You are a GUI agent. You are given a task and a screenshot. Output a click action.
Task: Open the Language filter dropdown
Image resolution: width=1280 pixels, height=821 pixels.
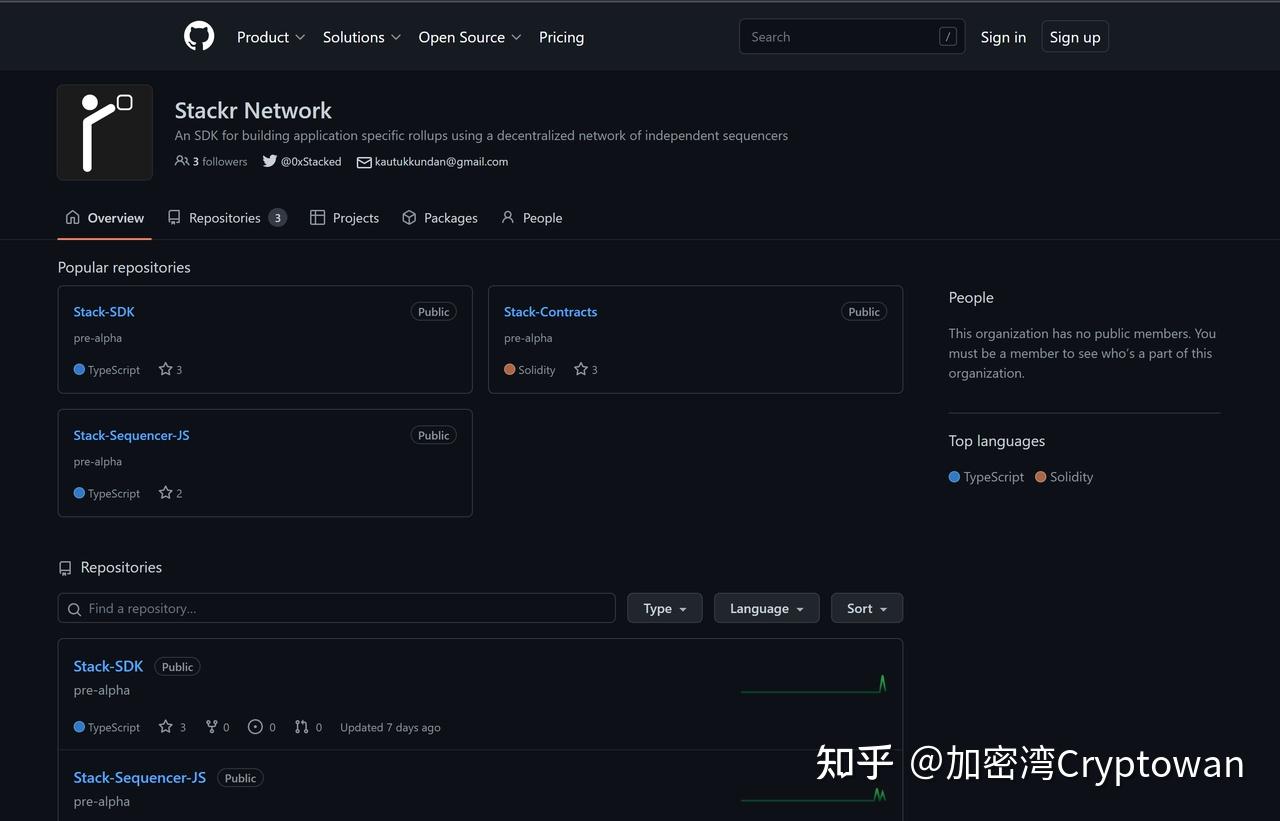point(767,608)
